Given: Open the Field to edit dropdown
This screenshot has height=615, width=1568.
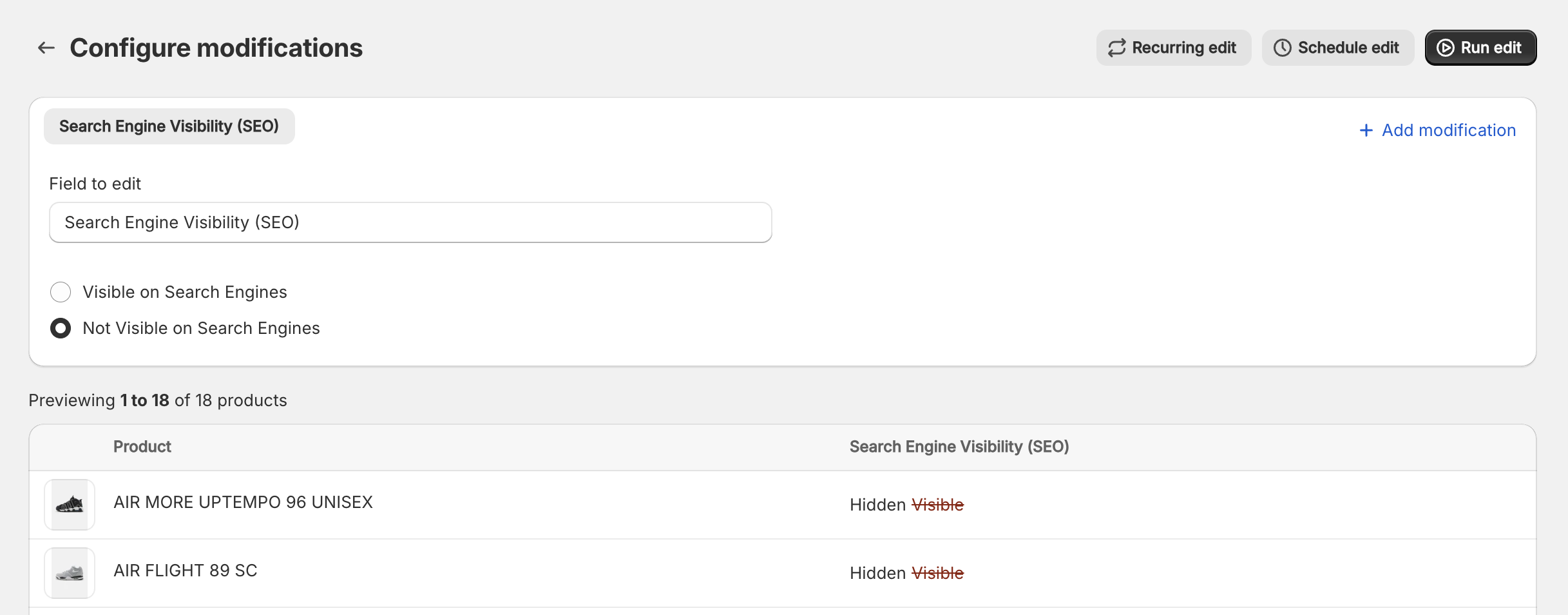Looking at the screenshot, I should [x=410, y=222].
